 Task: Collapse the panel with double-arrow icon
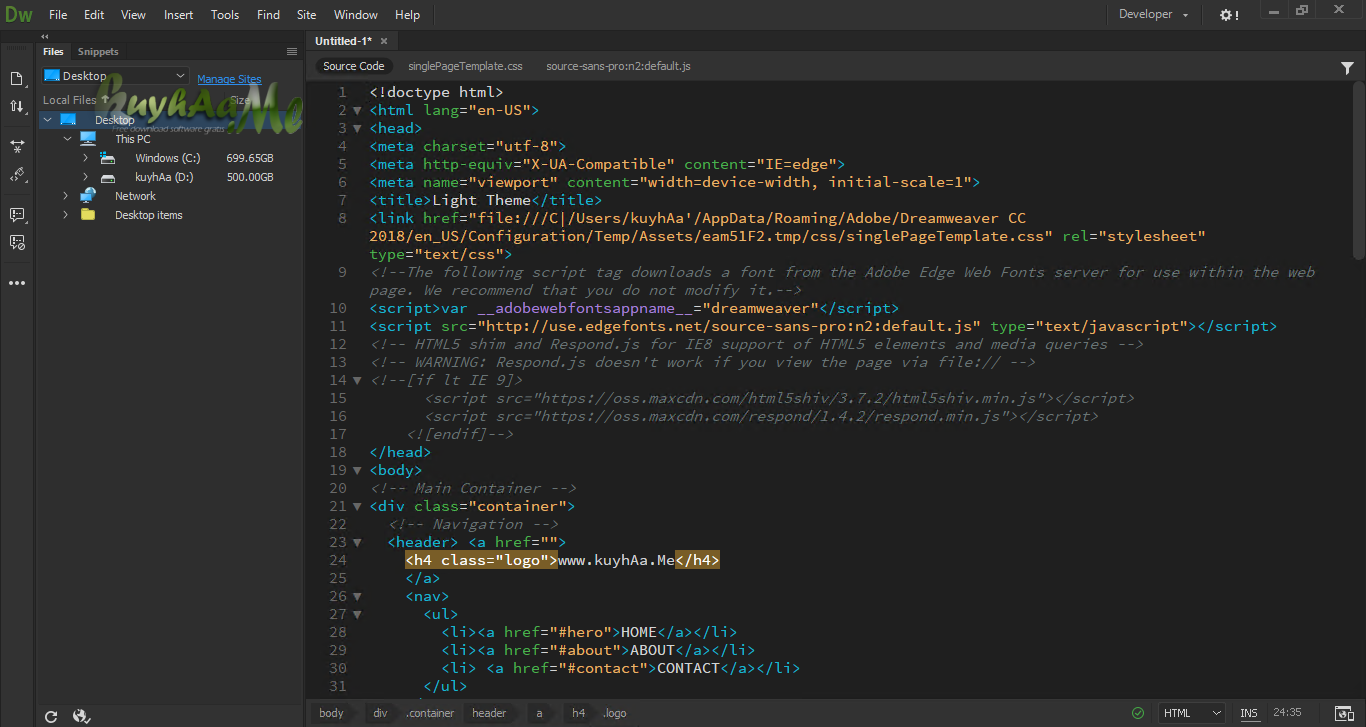point(45,37)
